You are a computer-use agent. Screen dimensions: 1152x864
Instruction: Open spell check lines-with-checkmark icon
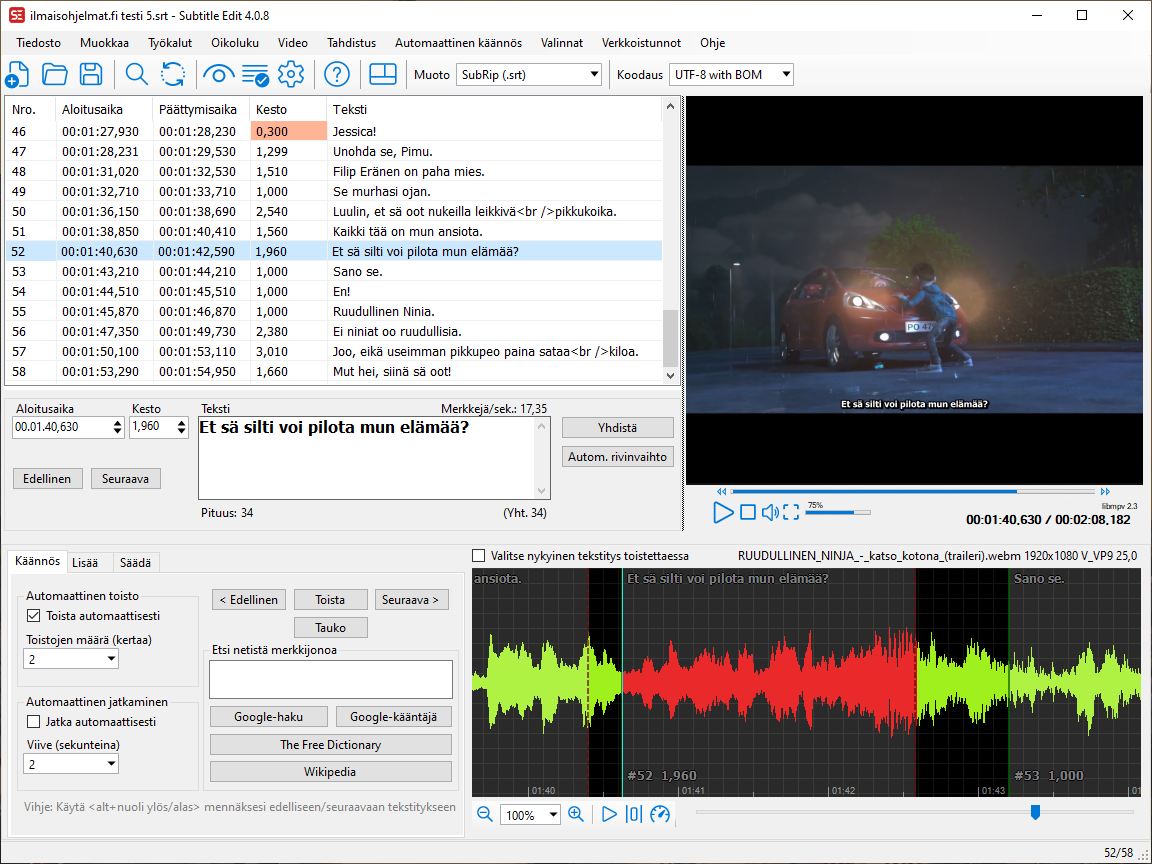pyautogui.click(x=255, y=74)
